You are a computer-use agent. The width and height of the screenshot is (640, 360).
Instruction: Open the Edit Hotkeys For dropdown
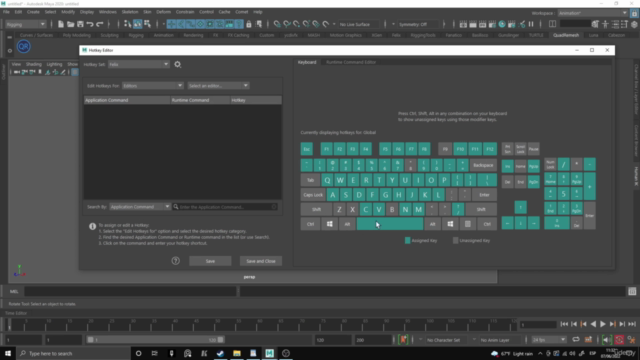[152, 86]
